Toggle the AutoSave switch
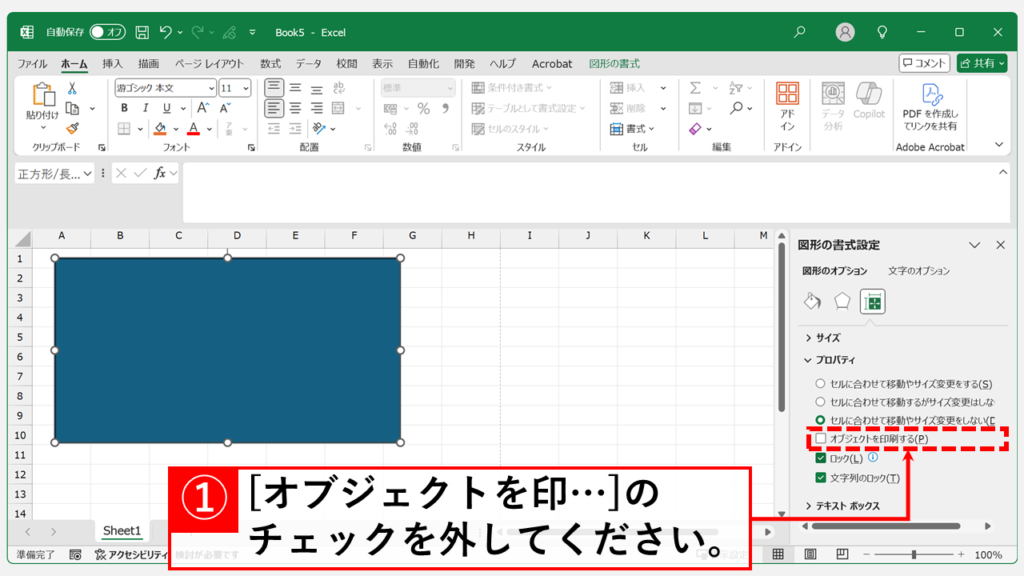This screenshot has width=1024, height=576. (107, 32)
